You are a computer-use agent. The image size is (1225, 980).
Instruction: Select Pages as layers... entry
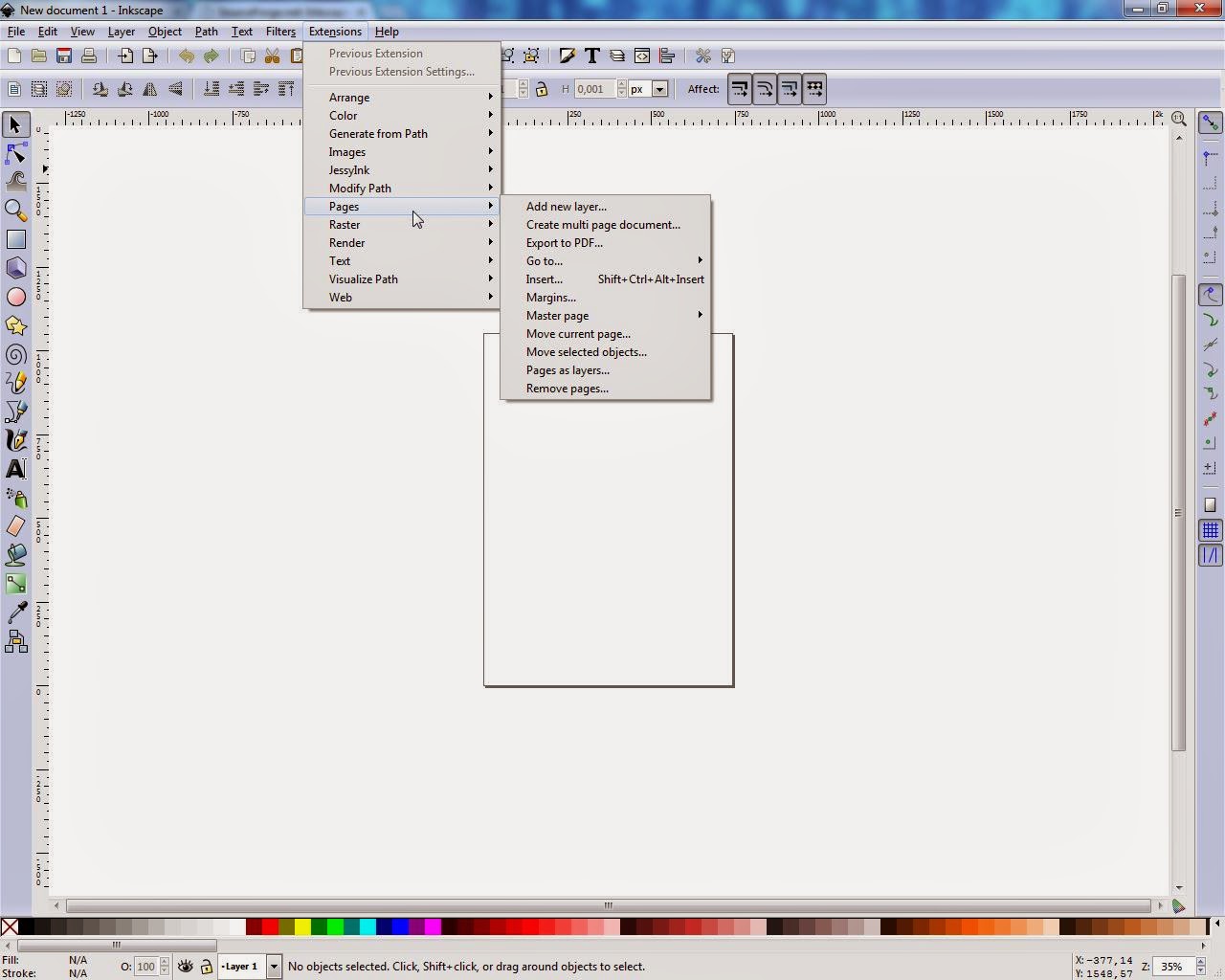(606, 370)
